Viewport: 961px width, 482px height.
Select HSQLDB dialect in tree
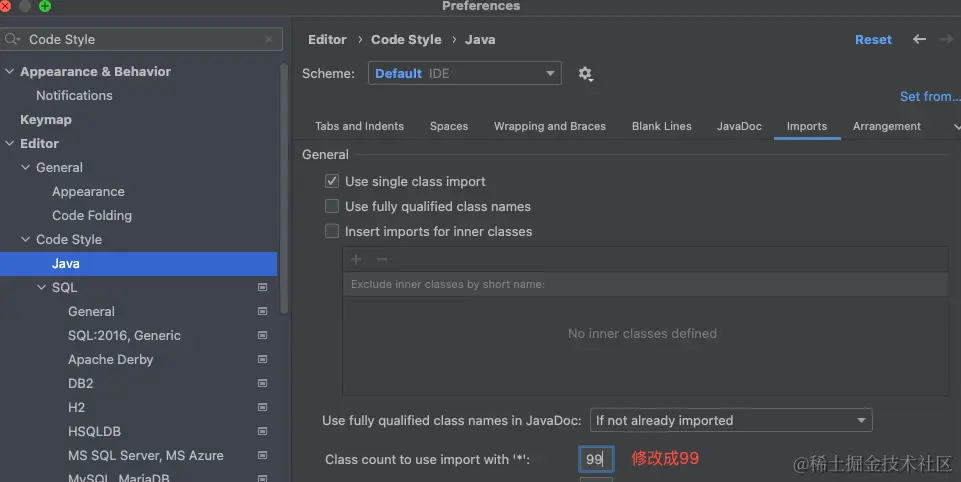(x=94, y=431)
